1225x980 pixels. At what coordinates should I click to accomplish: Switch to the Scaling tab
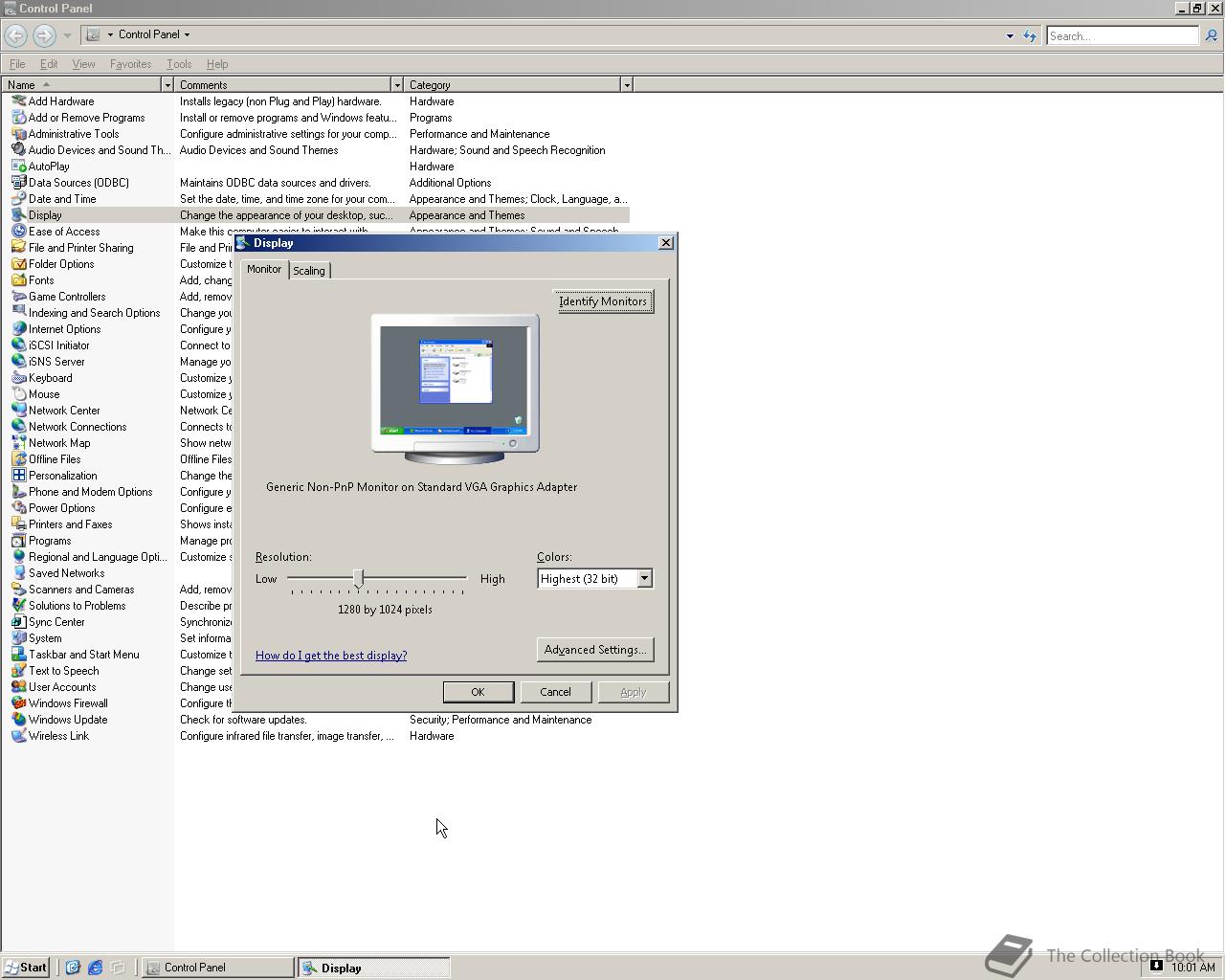click(x=309, y=271)
